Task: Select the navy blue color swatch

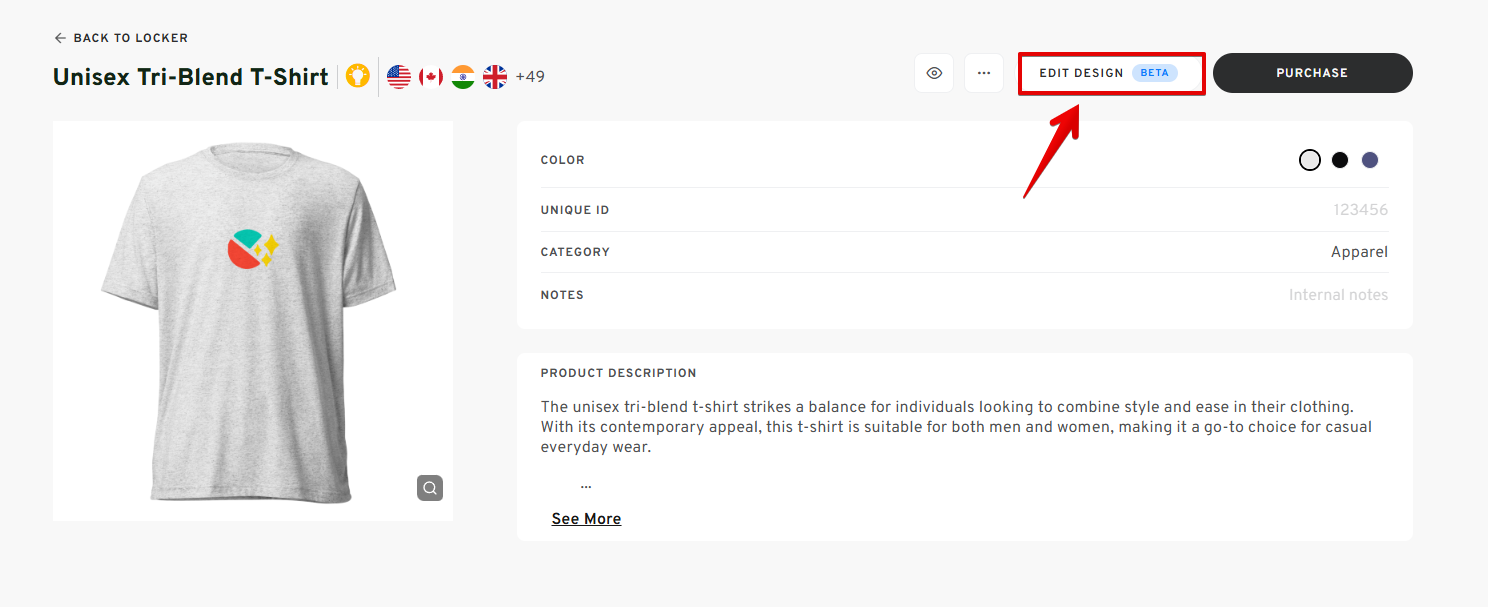Action: click(x=1370, y=160)
